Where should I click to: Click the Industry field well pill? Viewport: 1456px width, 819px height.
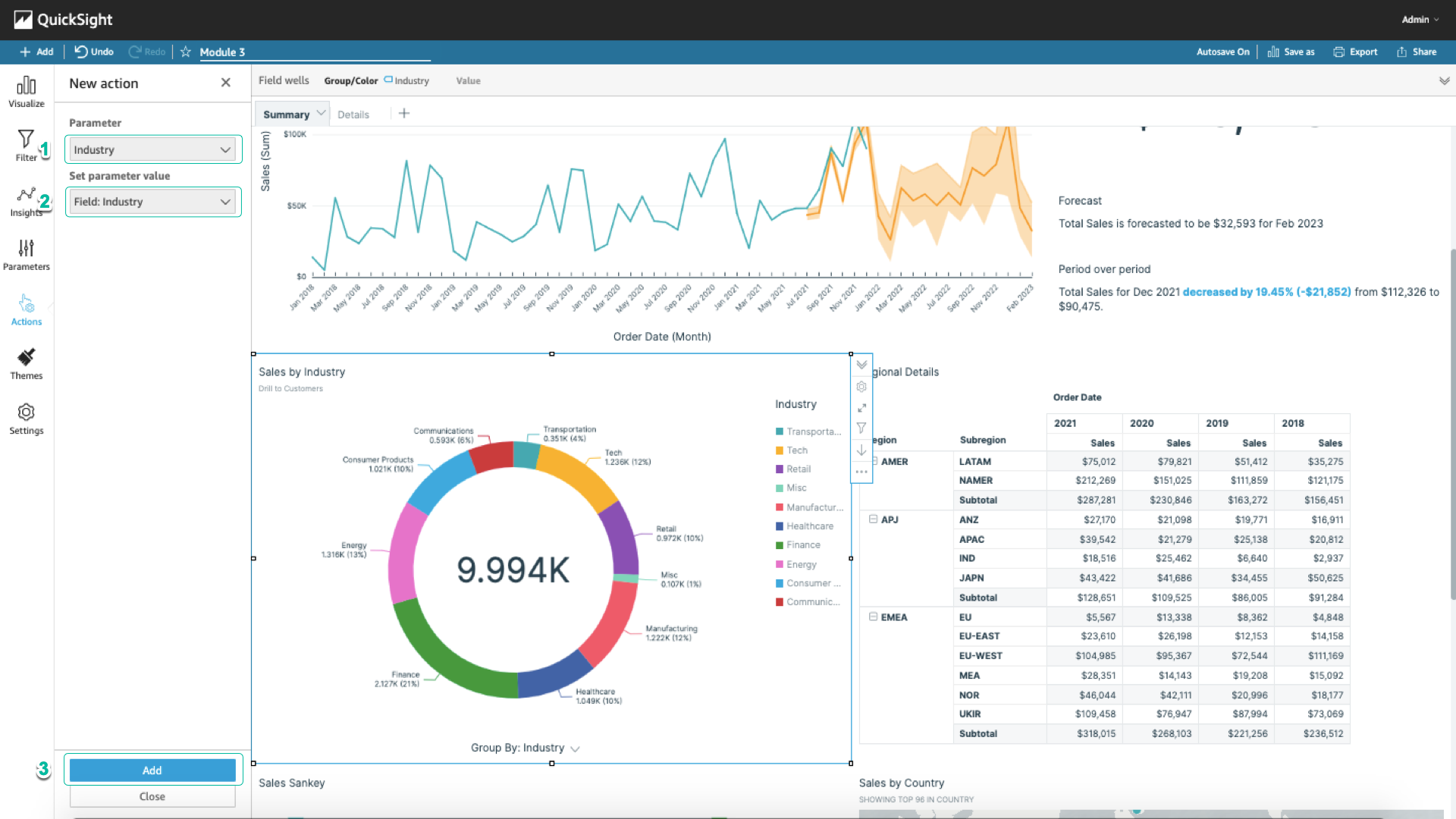[x=406, y=80]
